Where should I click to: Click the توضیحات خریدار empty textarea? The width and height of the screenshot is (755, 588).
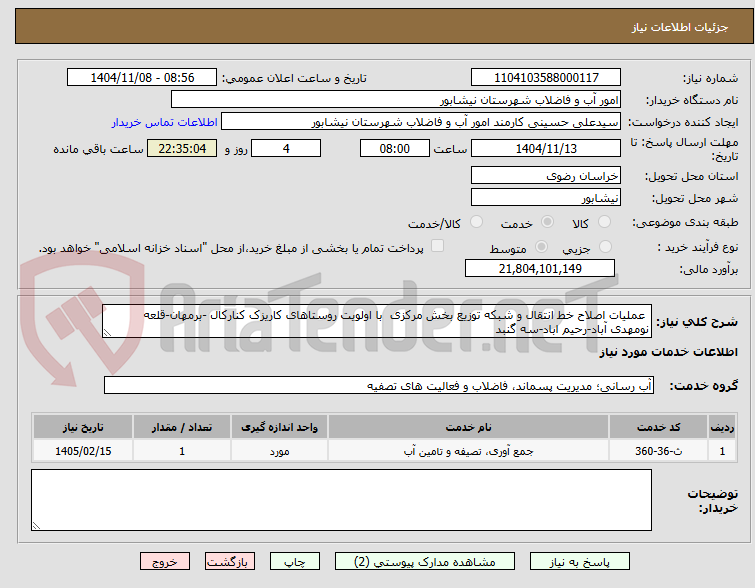(341, 500)
